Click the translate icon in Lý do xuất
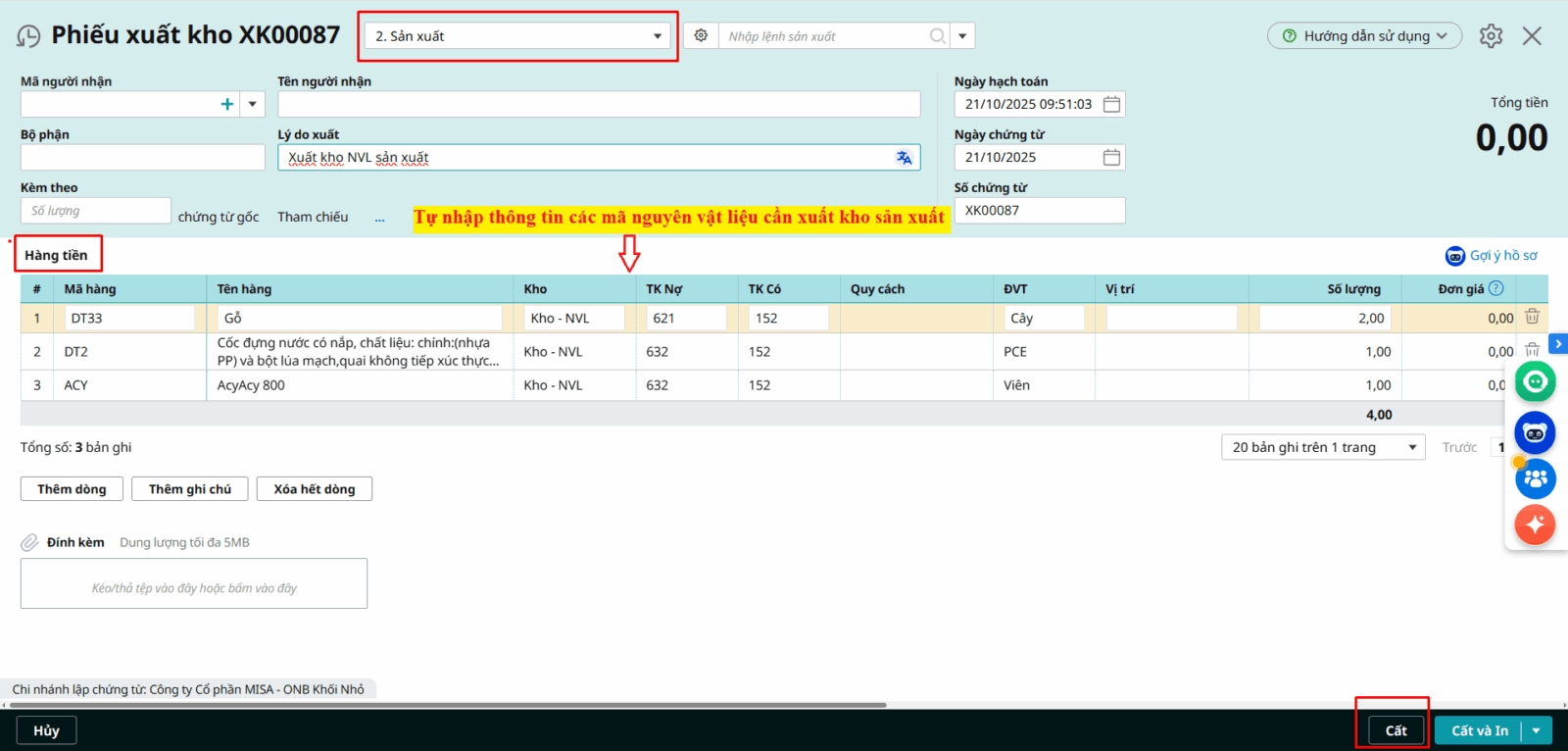Screen dimensions: 1568x751 click(x=904, y=158)
